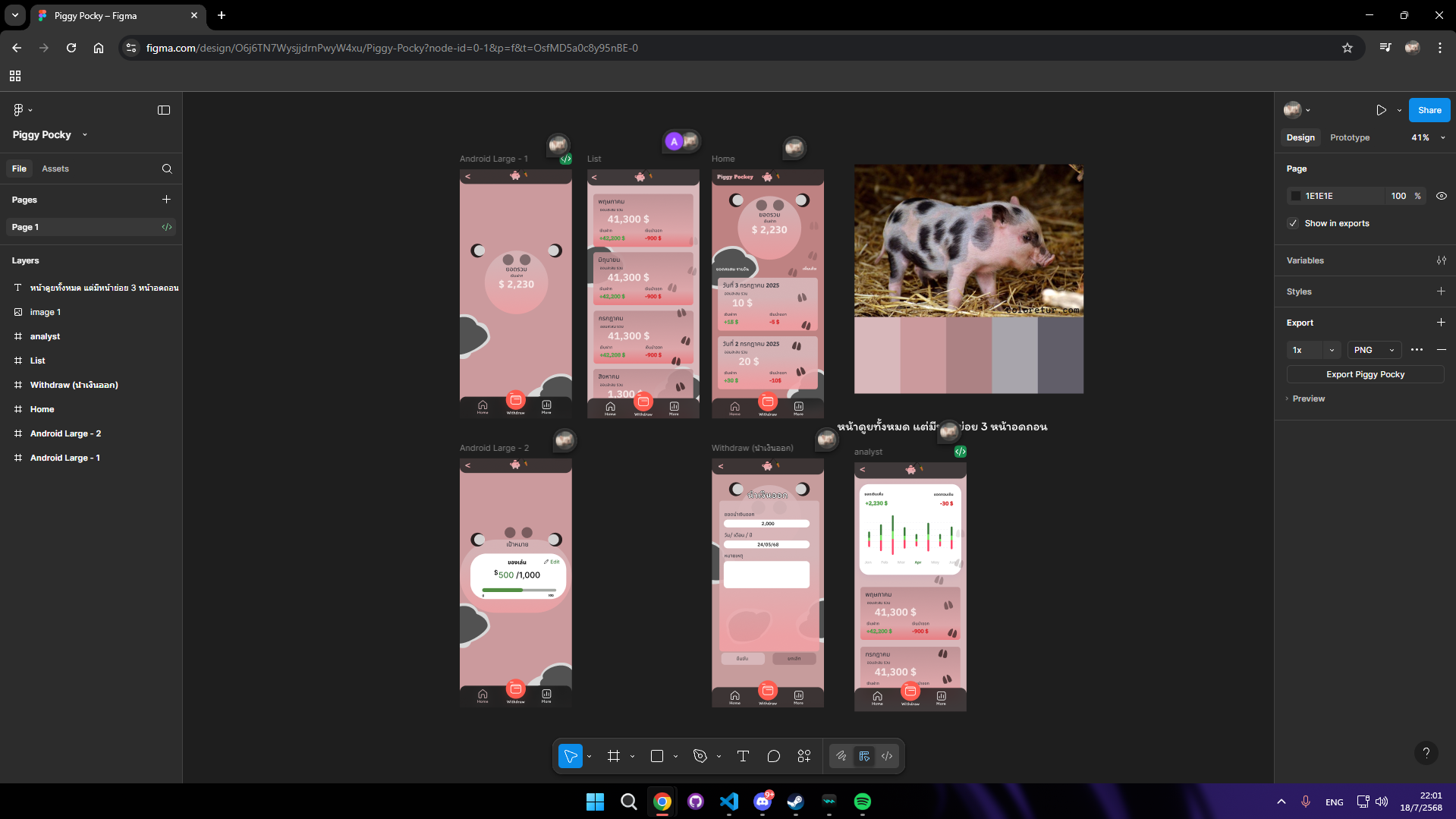
Task: Reload the browser page
Action: click(x=71, y=48)
